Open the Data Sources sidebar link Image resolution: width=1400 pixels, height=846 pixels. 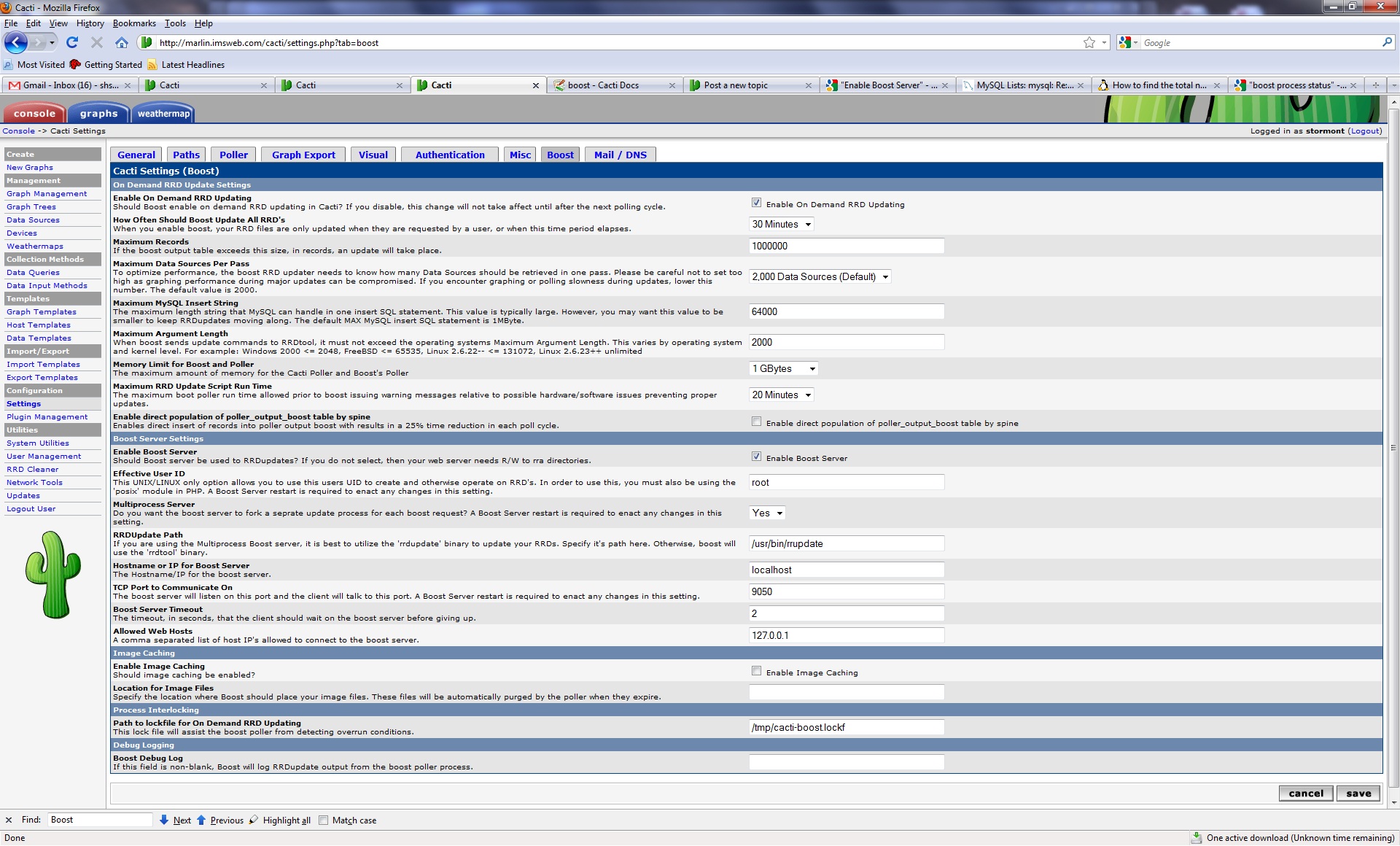33,220
